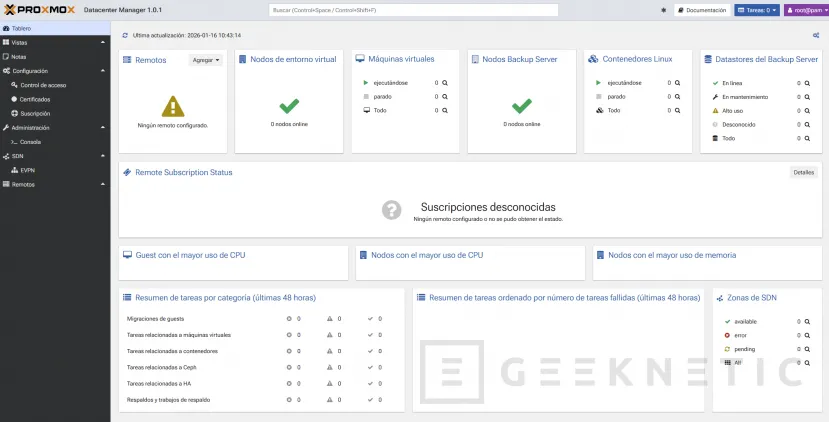Click Tareas relacionadas a HA label

(x=159, y=383)
